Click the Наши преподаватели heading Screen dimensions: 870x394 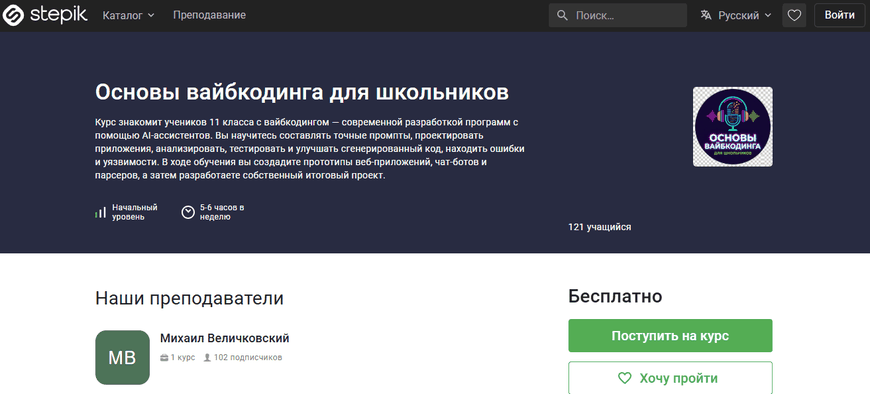click(x=189, y=298)
